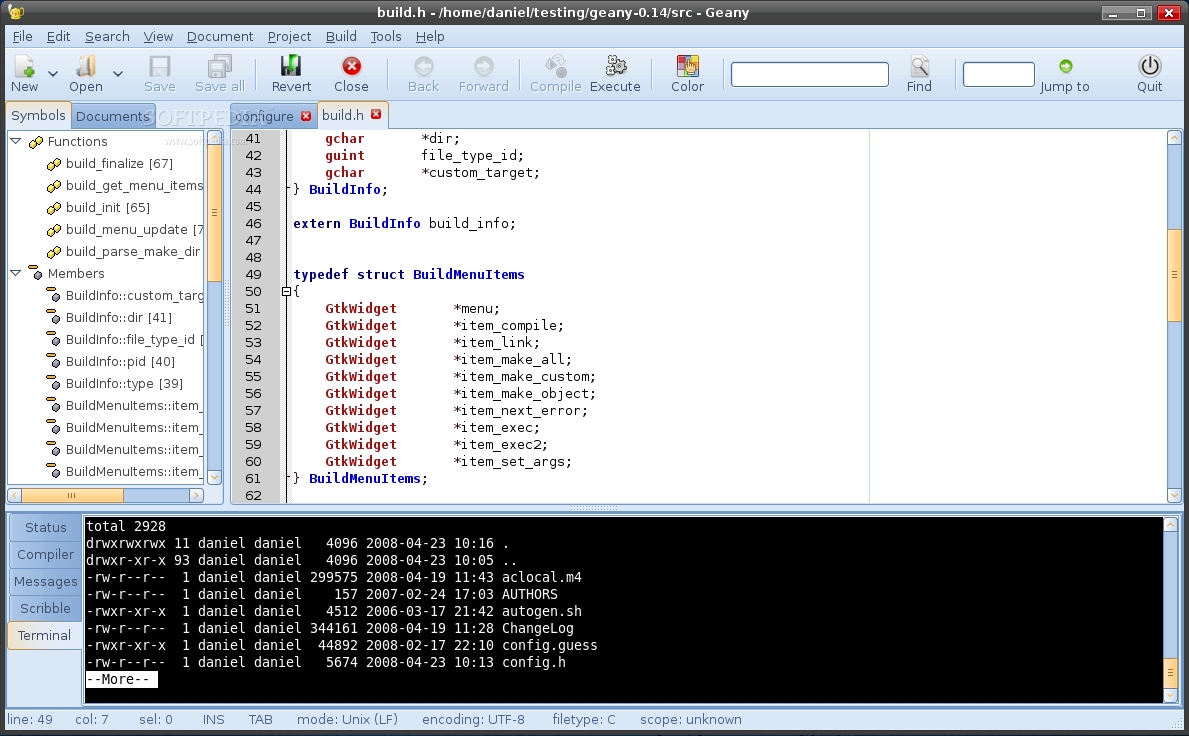The width and height of the screenshot is (1189, 736).
Task: Collapse the Members tree node
Action: click(x=15, y=273)
